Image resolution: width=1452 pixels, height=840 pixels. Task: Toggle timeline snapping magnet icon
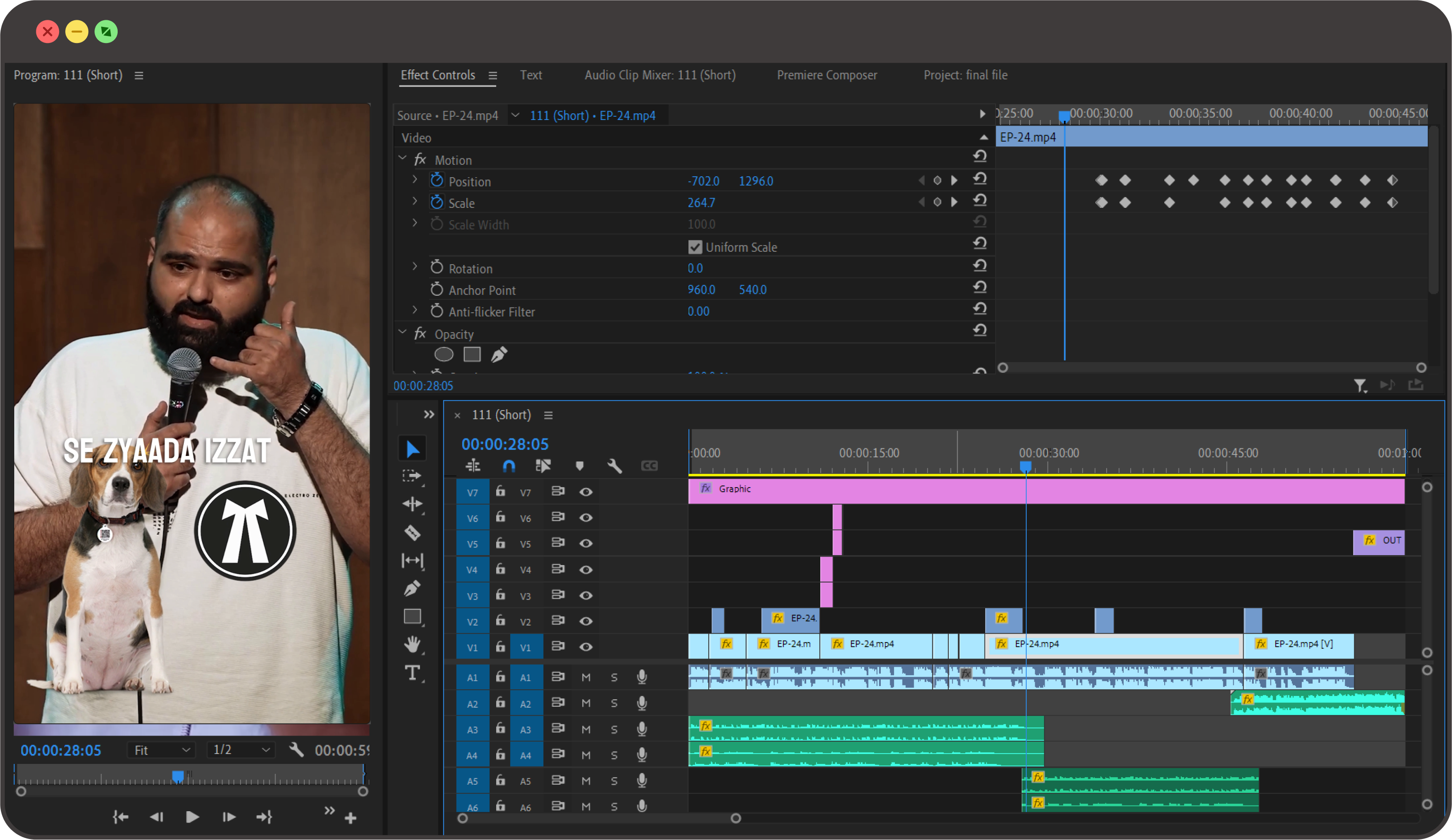(509, 465)
